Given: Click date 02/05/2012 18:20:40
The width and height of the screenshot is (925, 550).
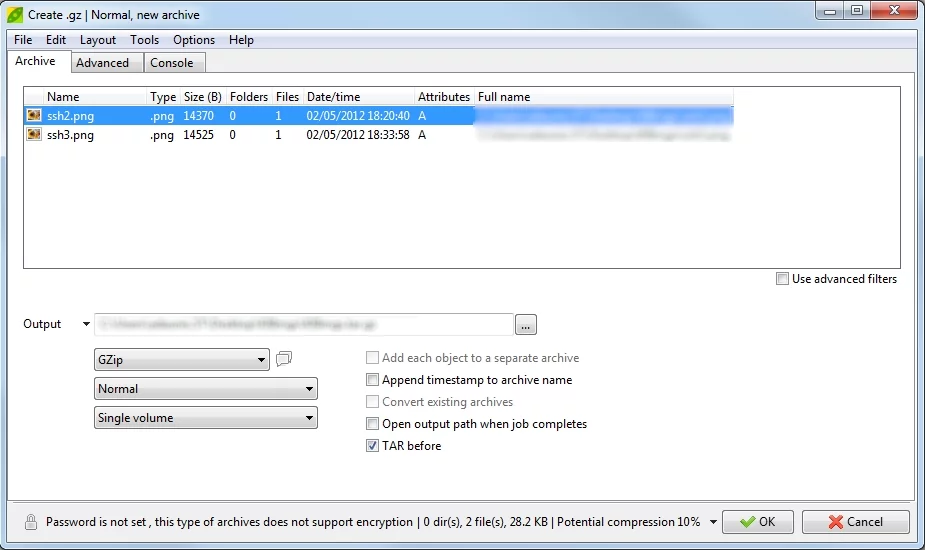Looking at the screenshot, I should point(357,116).
